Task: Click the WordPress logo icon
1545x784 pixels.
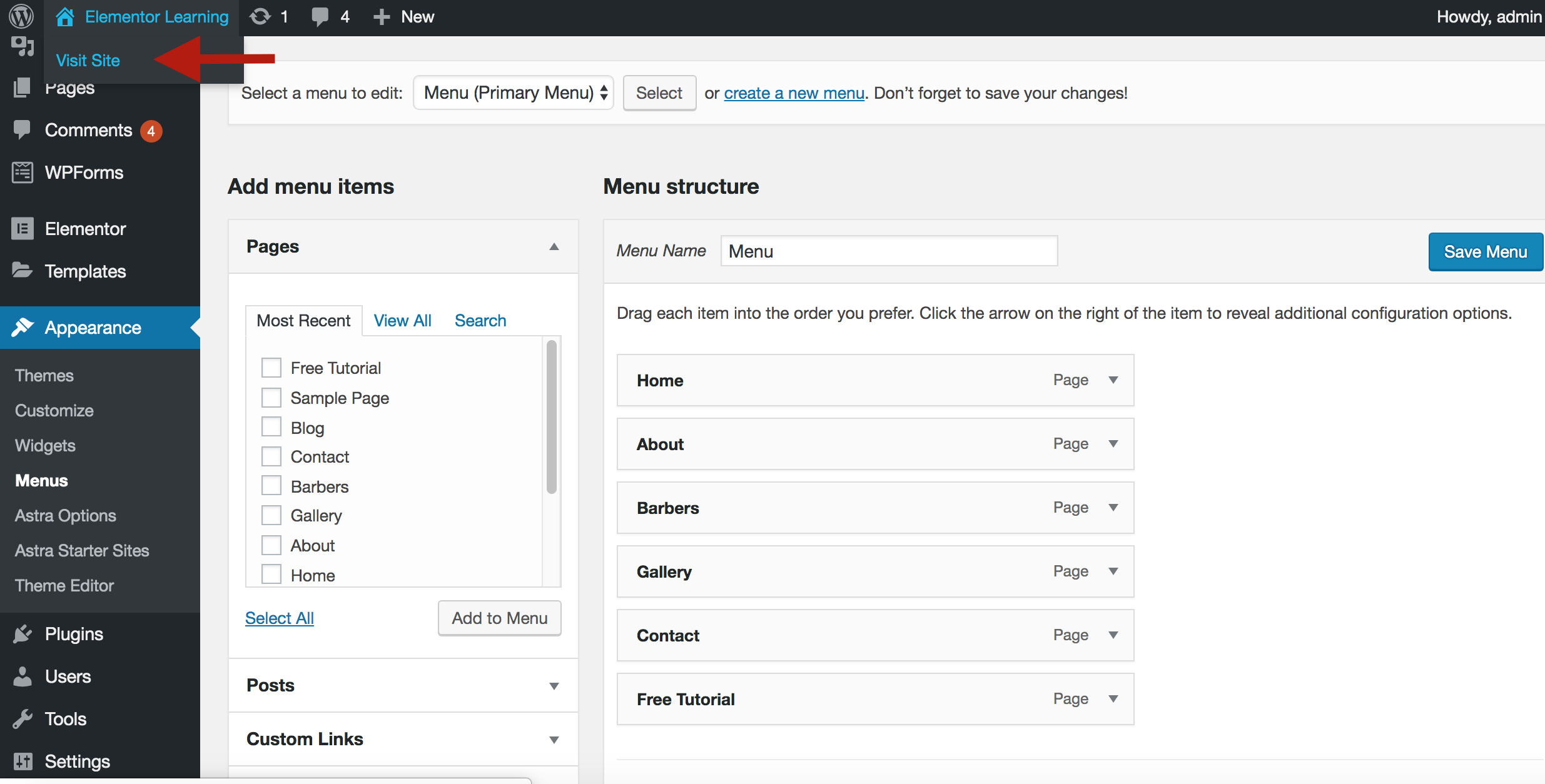Action: click(21, 16)
